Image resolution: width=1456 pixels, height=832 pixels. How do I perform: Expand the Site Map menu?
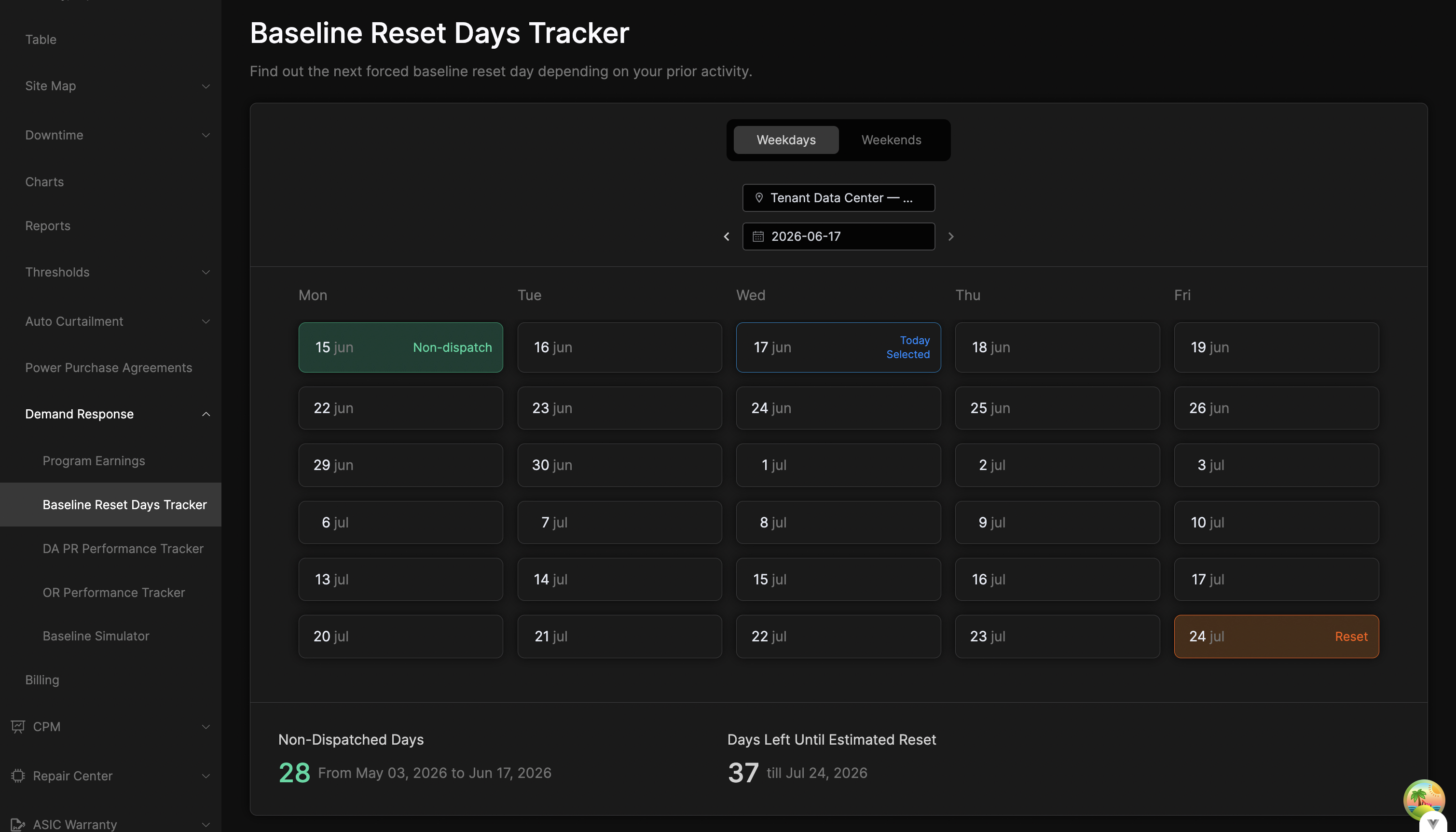tap(206, 86)
